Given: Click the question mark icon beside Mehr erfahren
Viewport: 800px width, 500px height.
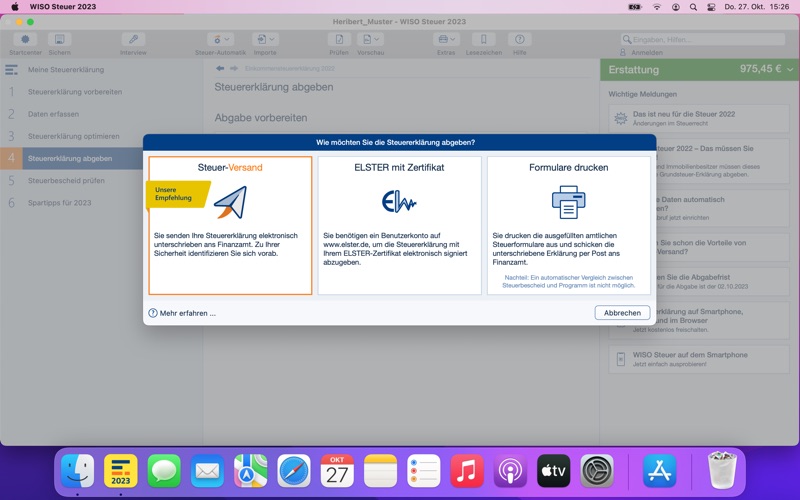Looking at the screenshot, I should [153, 313].
